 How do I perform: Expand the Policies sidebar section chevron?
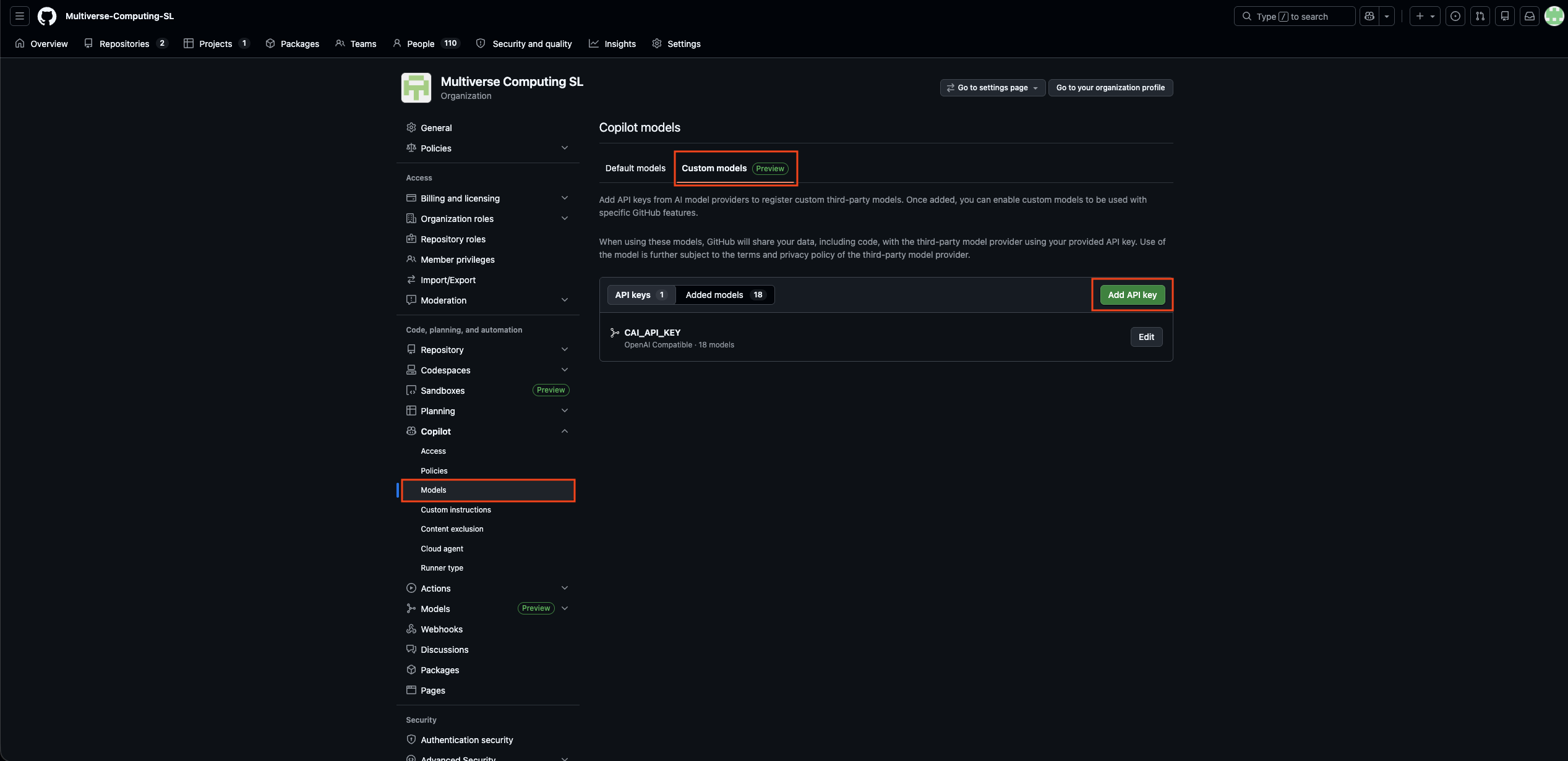[x=564, y=148]
